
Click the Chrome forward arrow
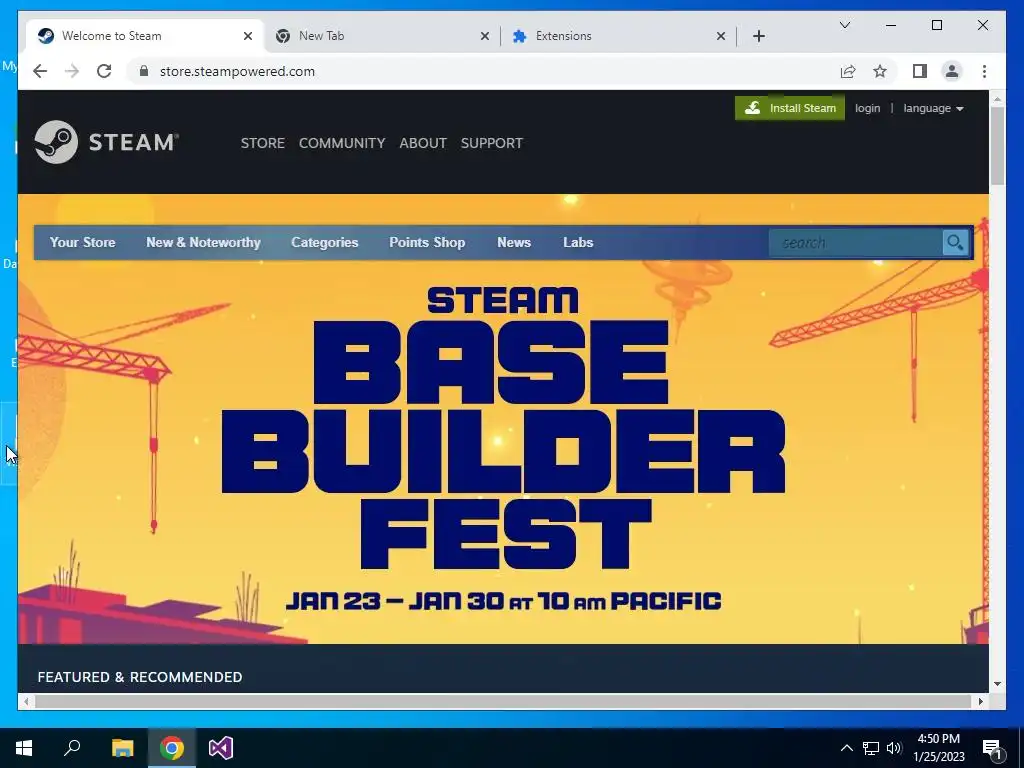(72, 71)
